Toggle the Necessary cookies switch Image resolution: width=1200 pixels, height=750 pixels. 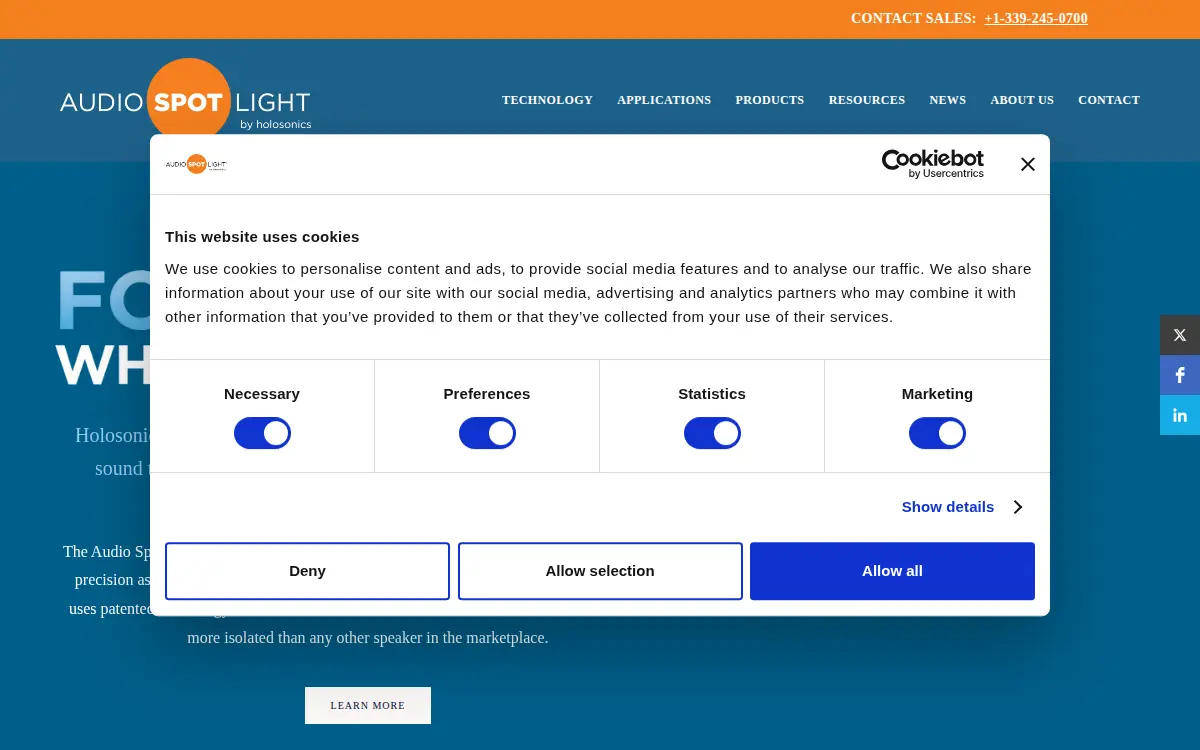[x=262, y=433]
